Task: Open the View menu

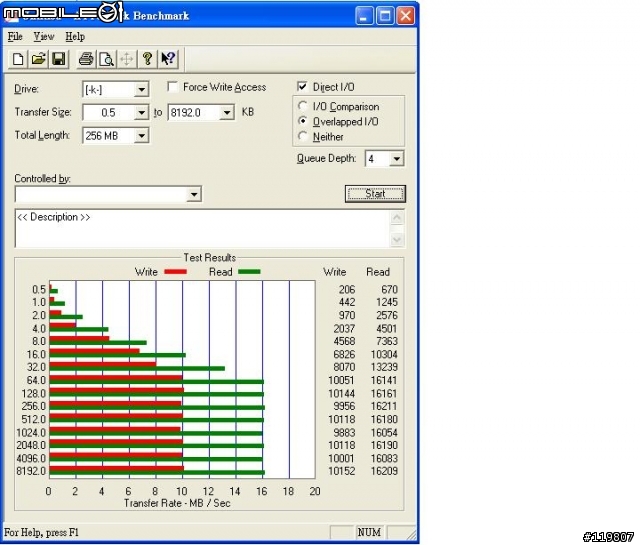Action: coord(44,37)
